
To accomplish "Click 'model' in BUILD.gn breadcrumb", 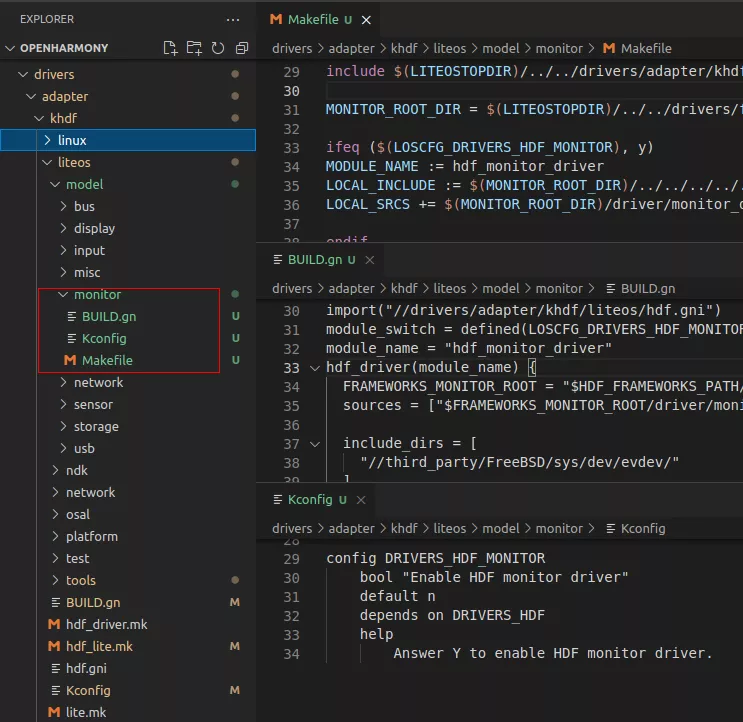I will coord(501,289).
